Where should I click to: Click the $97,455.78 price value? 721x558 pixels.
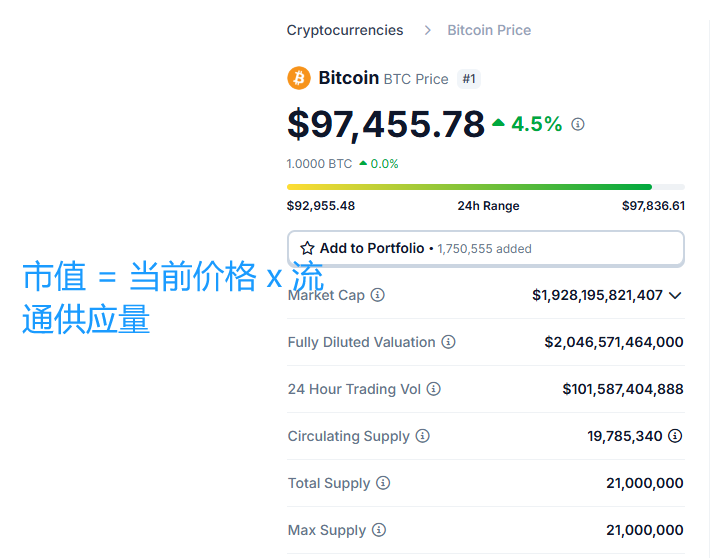coord(385,124)
